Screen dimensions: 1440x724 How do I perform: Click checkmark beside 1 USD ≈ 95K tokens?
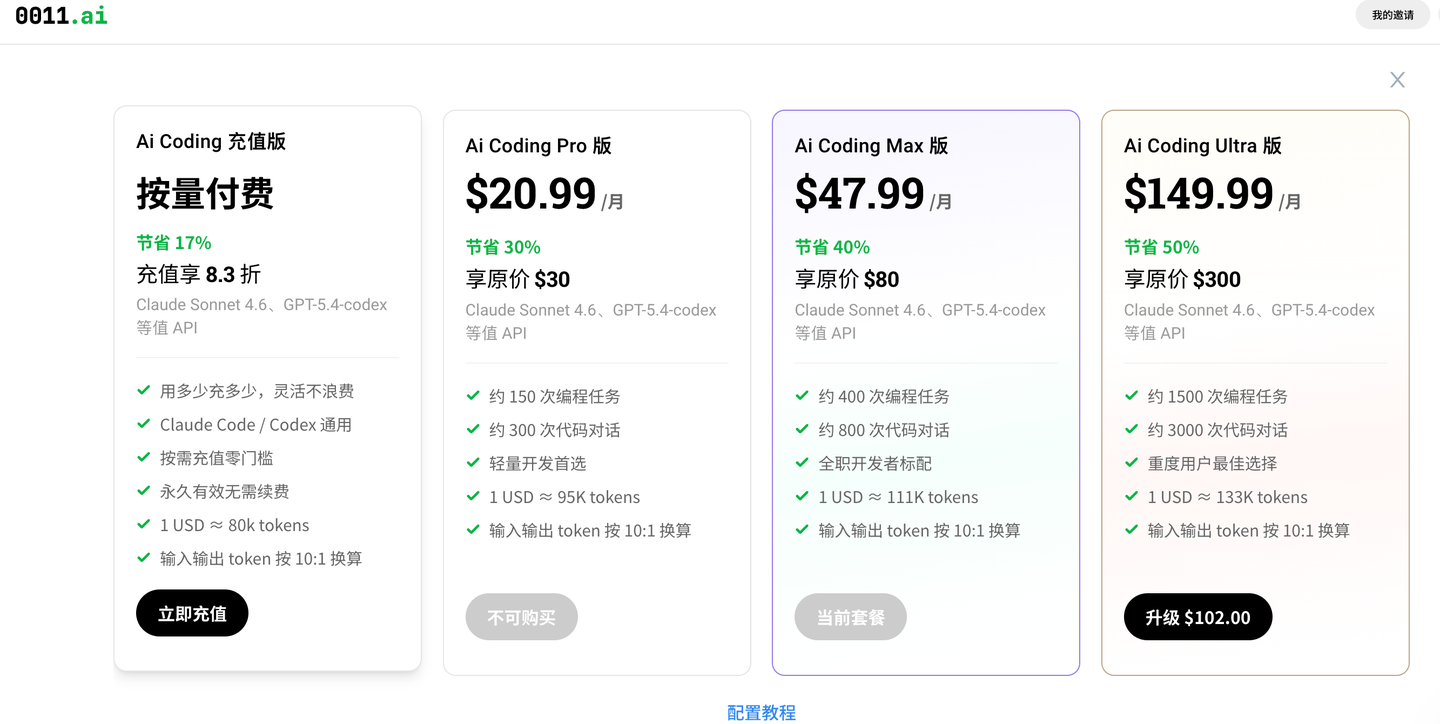click(x=473, y=496)
